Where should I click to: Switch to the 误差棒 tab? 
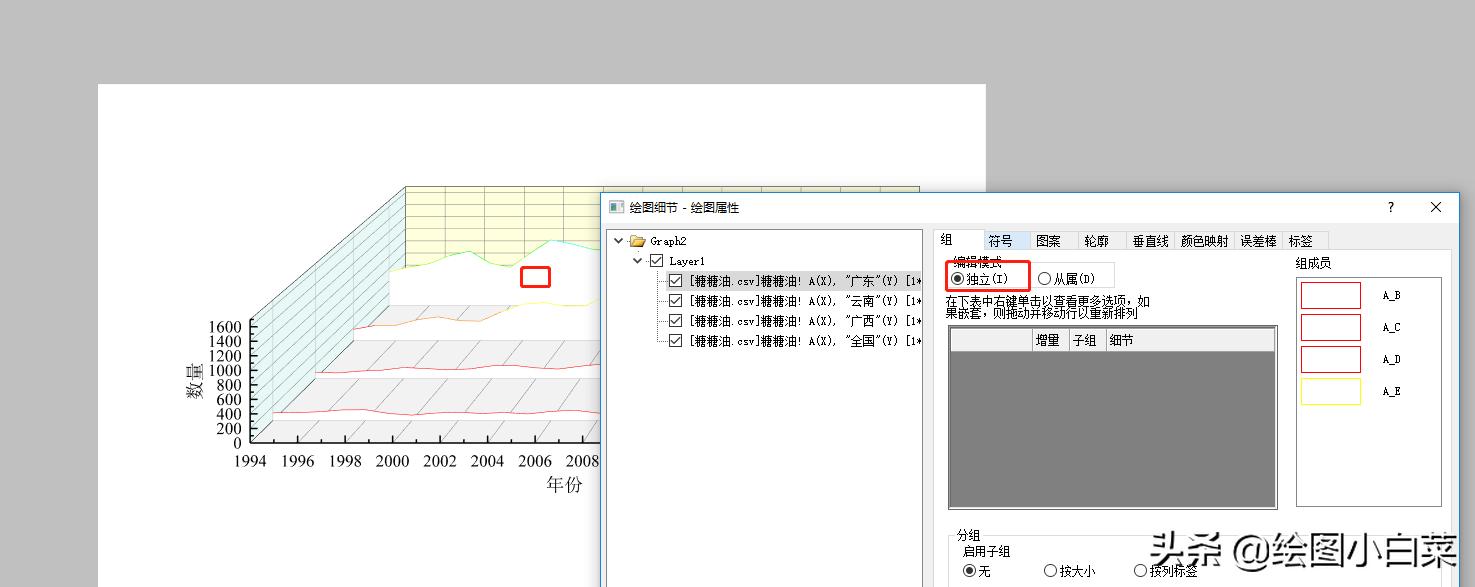pyautogui.click(x=1259, y=241)
